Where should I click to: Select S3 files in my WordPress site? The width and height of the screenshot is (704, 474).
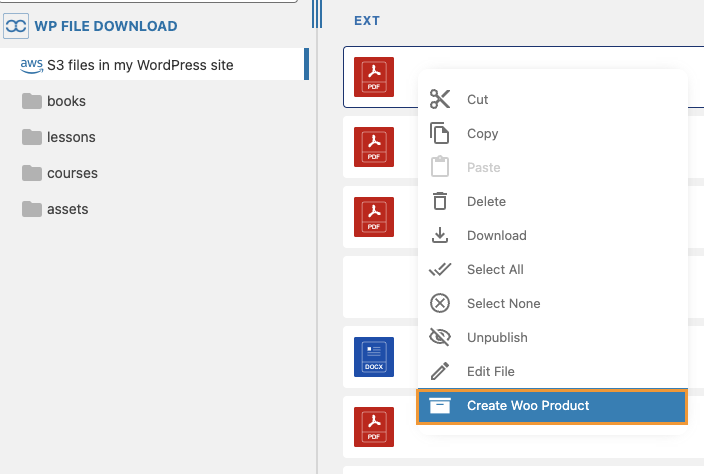tap(139, 65)
